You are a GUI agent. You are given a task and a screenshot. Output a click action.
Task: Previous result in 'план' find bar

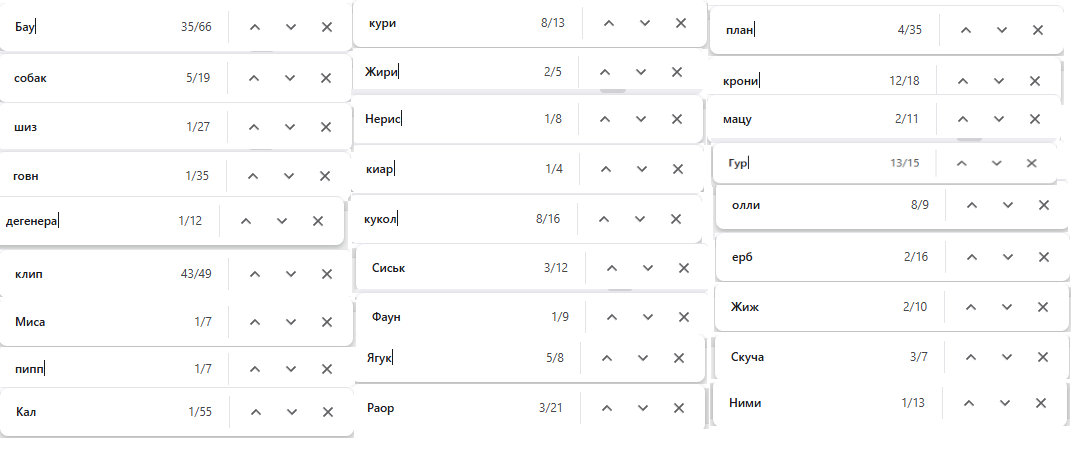[x=966, y=30]
